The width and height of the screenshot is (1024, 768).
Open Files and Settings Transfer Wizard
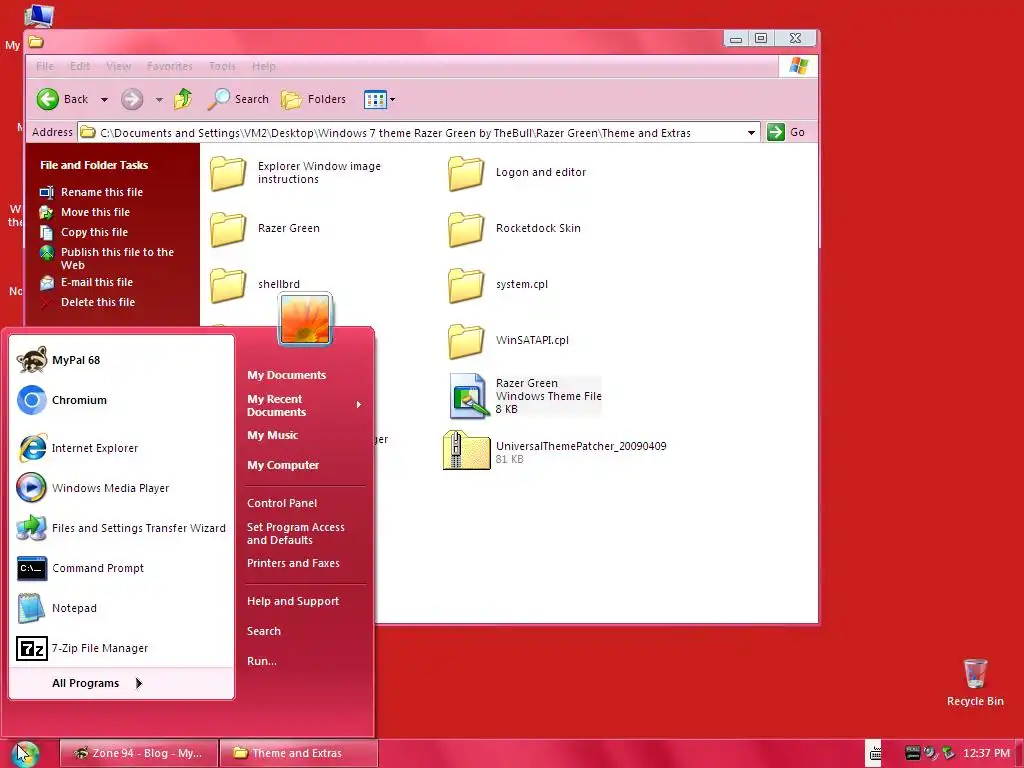tap(121, 528)
